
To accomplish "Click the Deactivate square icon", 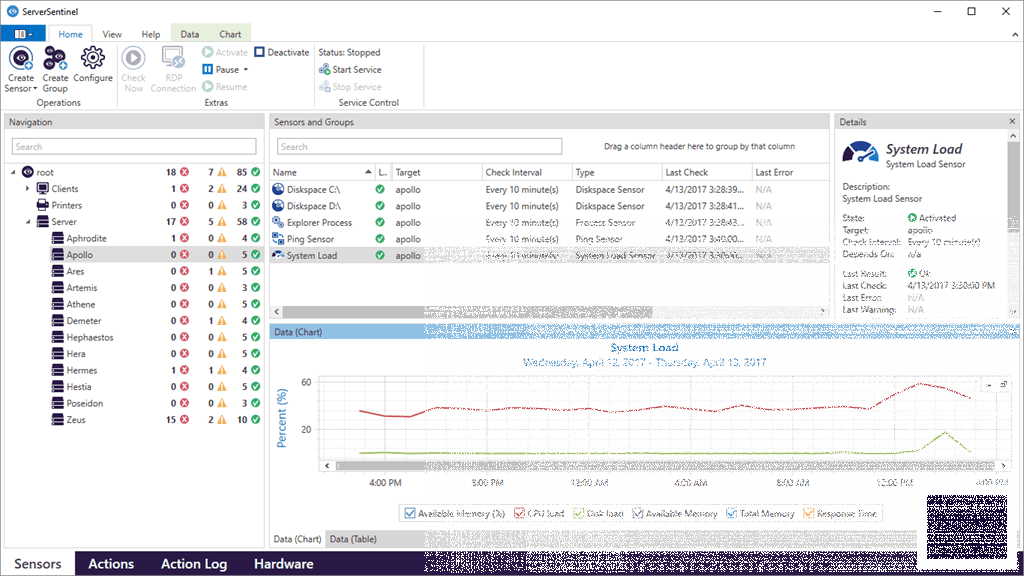I will (260, 53).
